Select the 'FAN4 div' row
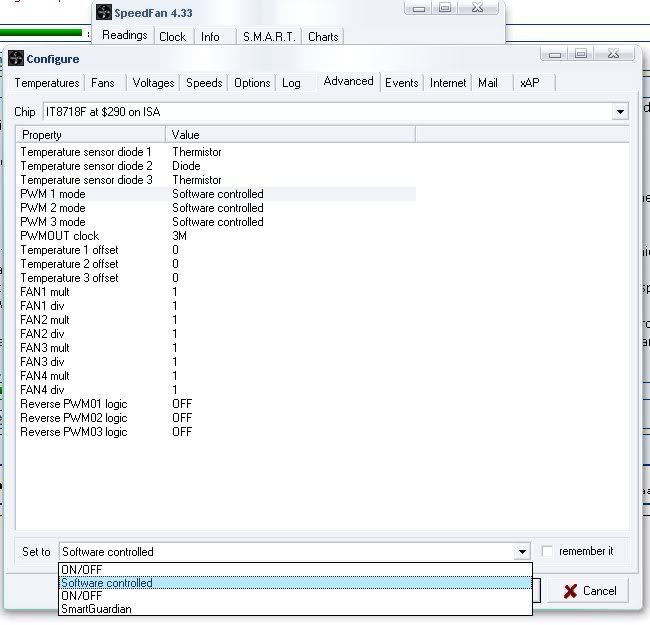The image size is (650, 625). [x=216, y=390]
